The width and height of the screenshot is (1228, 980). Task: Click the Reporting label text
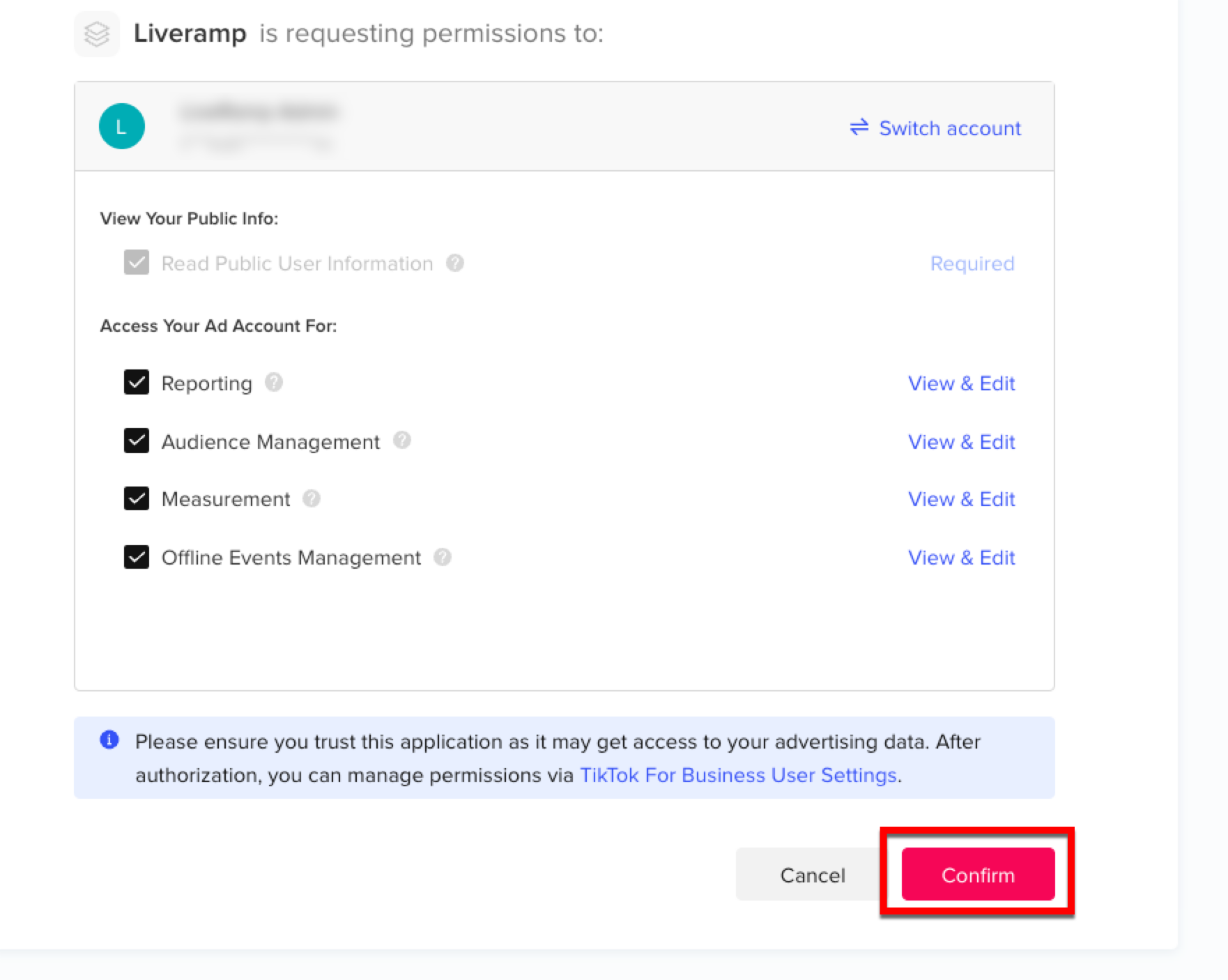tap(207, 383)
